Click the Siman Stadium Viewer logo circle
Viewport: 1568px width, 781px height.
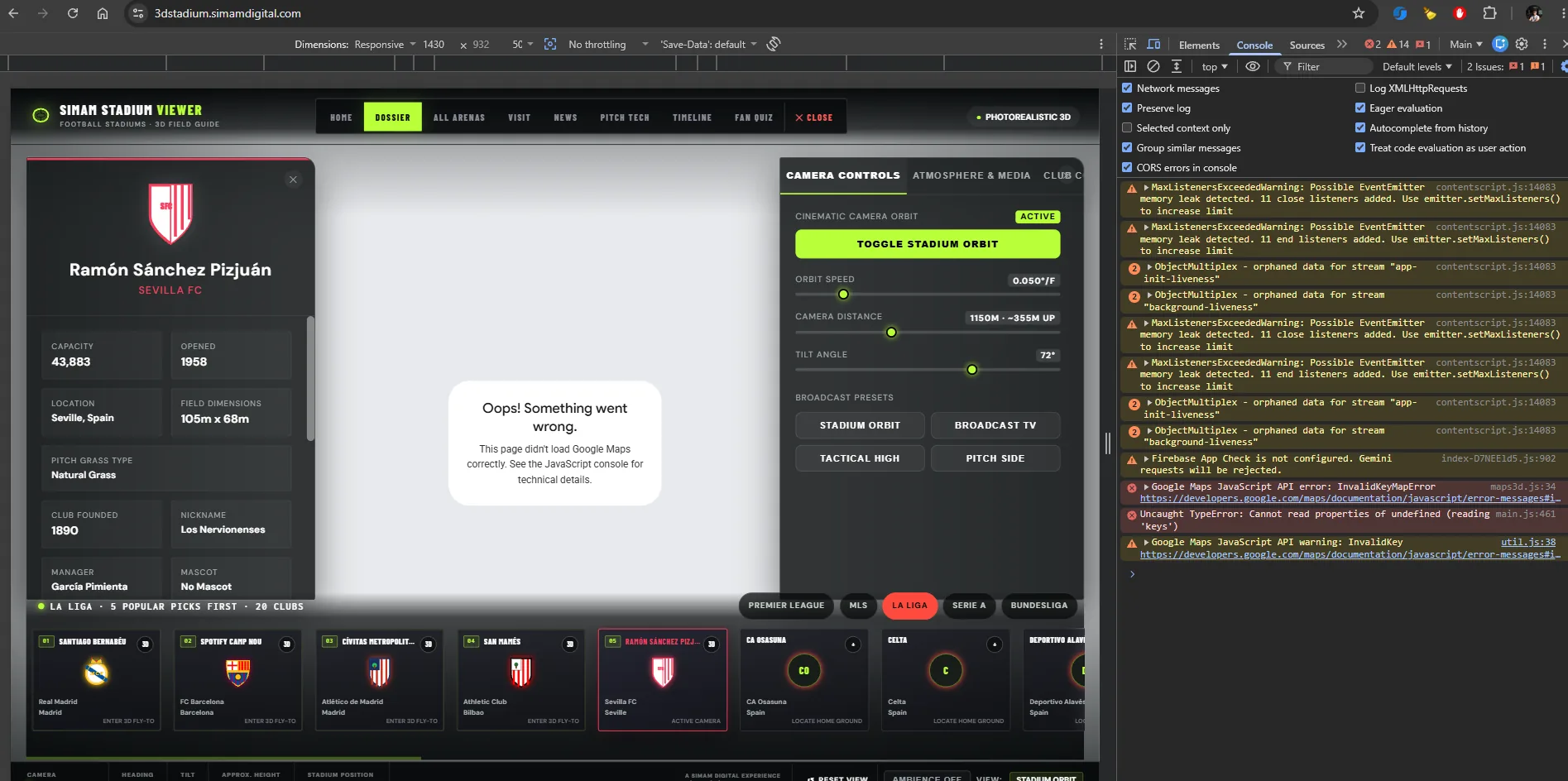pos(41,116)
